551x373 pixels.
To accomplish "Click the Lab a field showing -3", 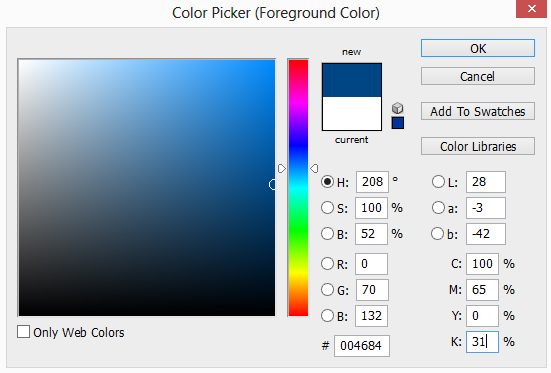I will coord(486,208).
